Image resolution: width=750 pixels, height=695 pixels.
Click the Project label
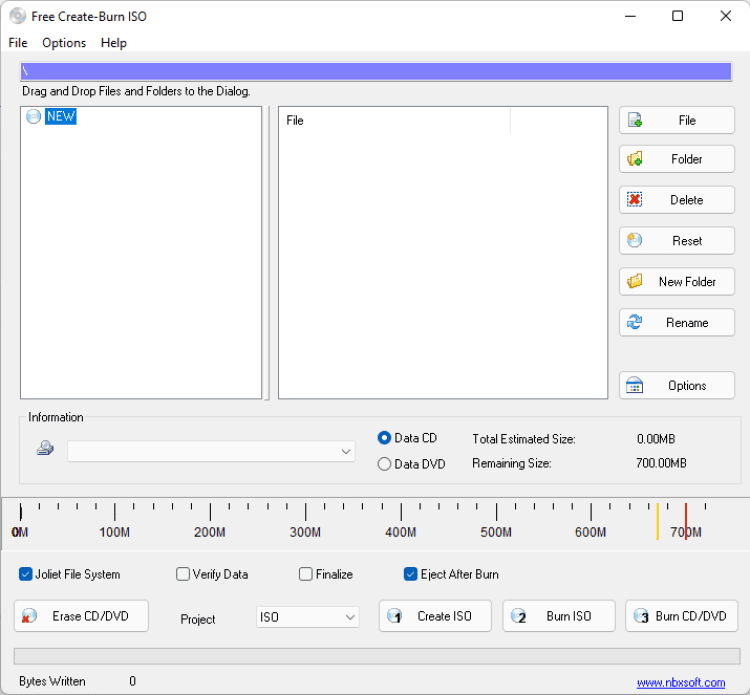198,619
